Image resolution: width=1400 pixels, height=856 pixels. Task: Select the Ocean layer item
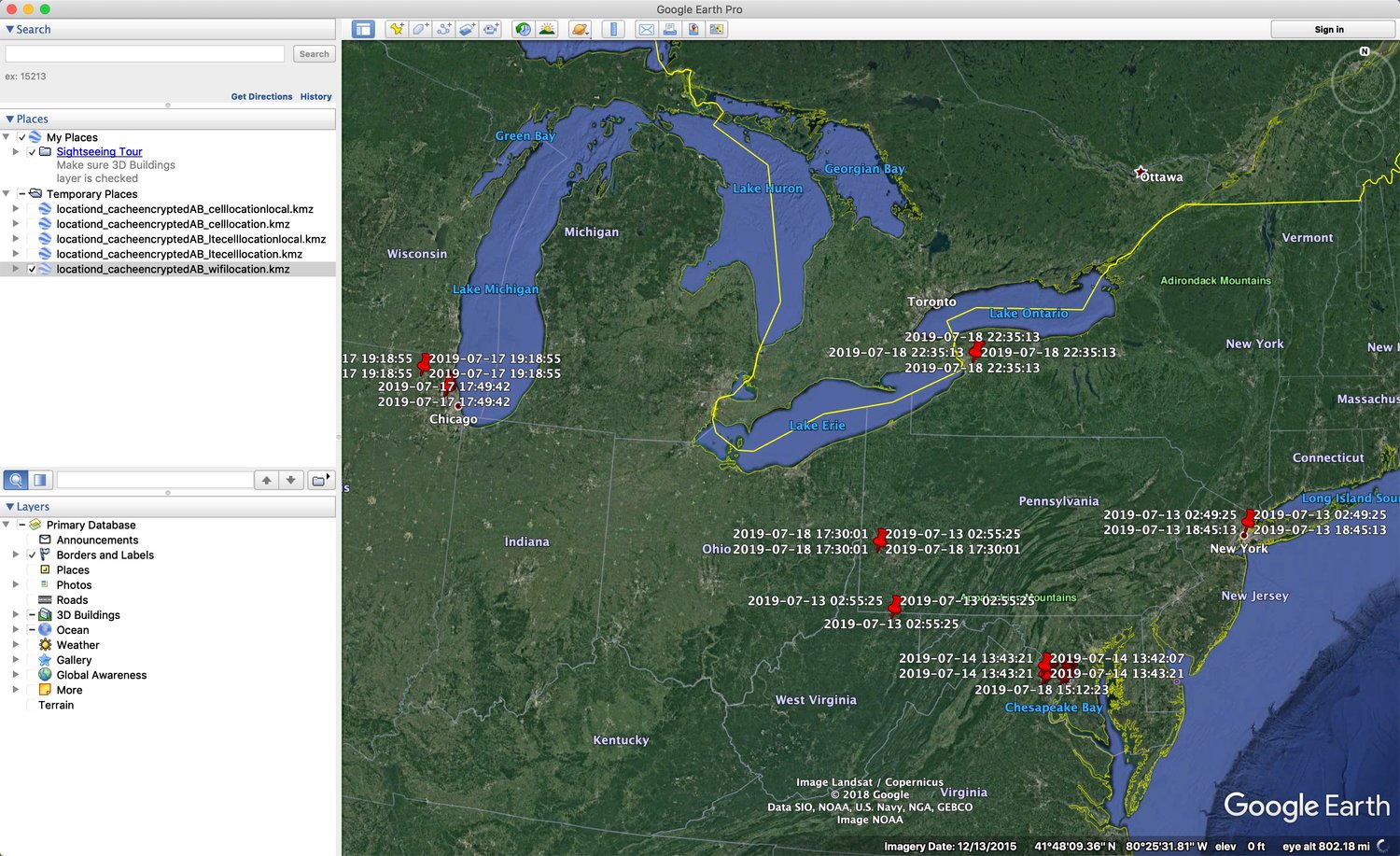[x=73, y=630]
